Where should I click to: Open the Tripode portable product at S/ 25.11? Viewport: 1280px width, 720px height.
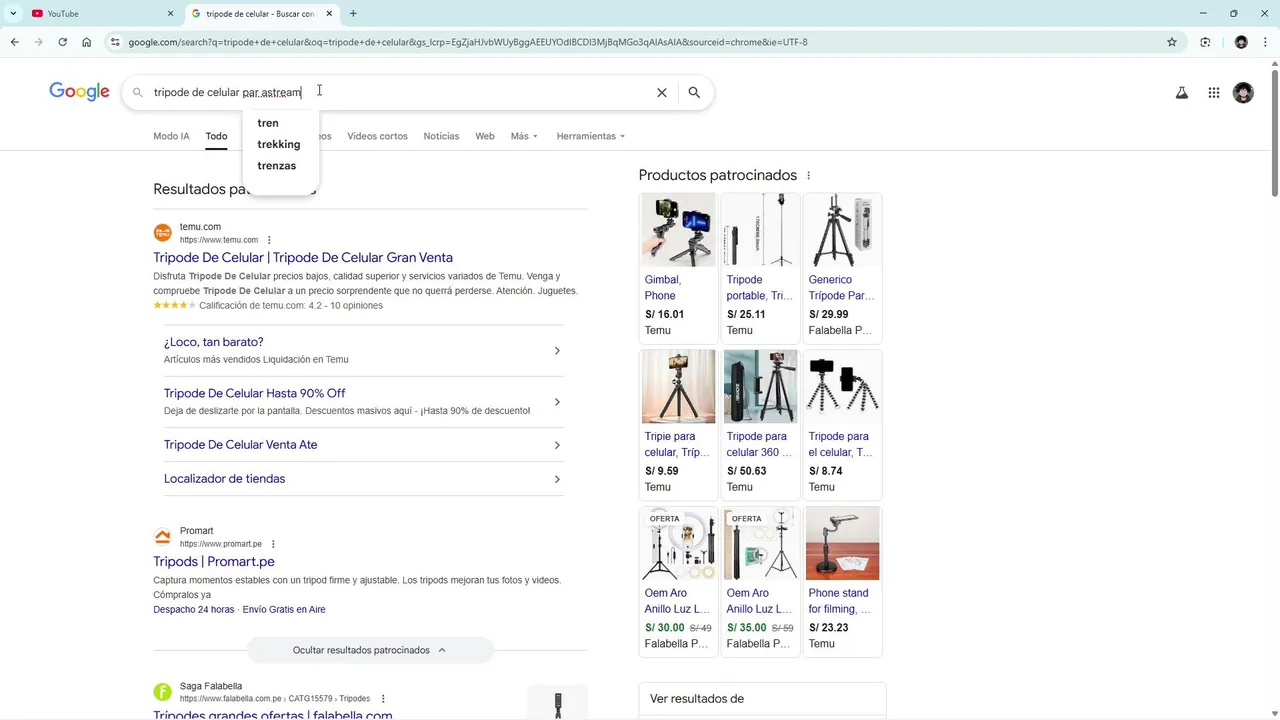760,268
